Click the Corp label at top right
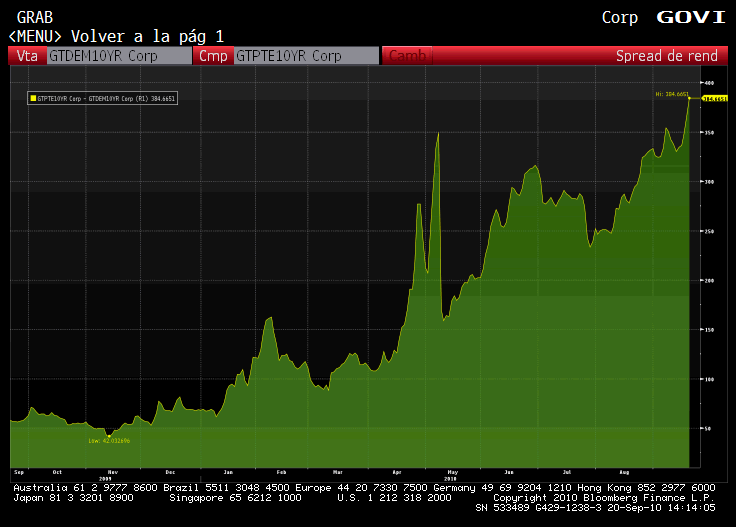 coord(620,18)
